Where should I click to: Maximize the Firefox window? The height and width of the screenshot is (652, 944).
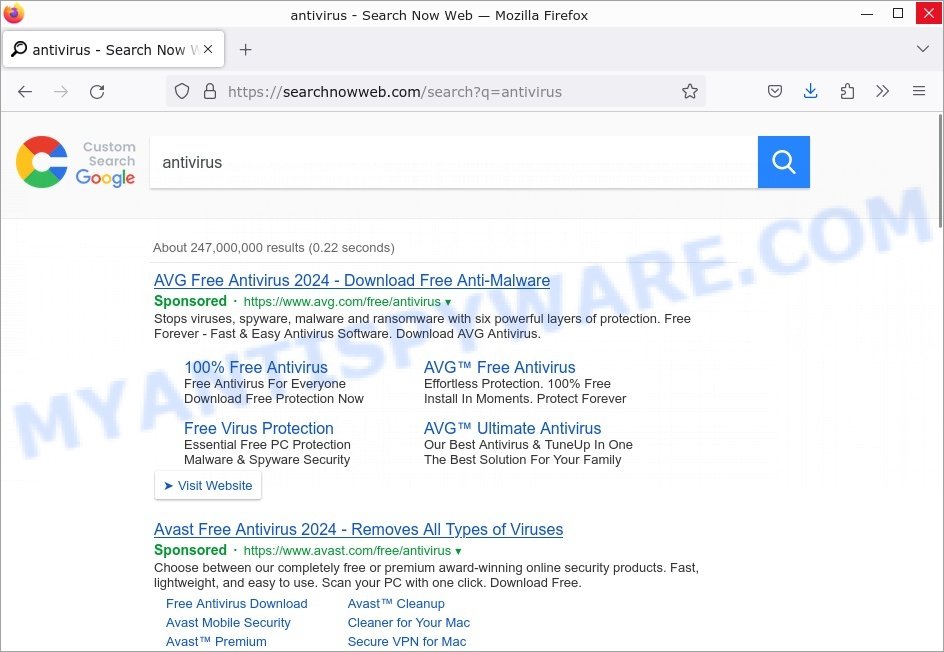[x=898, y=13]
